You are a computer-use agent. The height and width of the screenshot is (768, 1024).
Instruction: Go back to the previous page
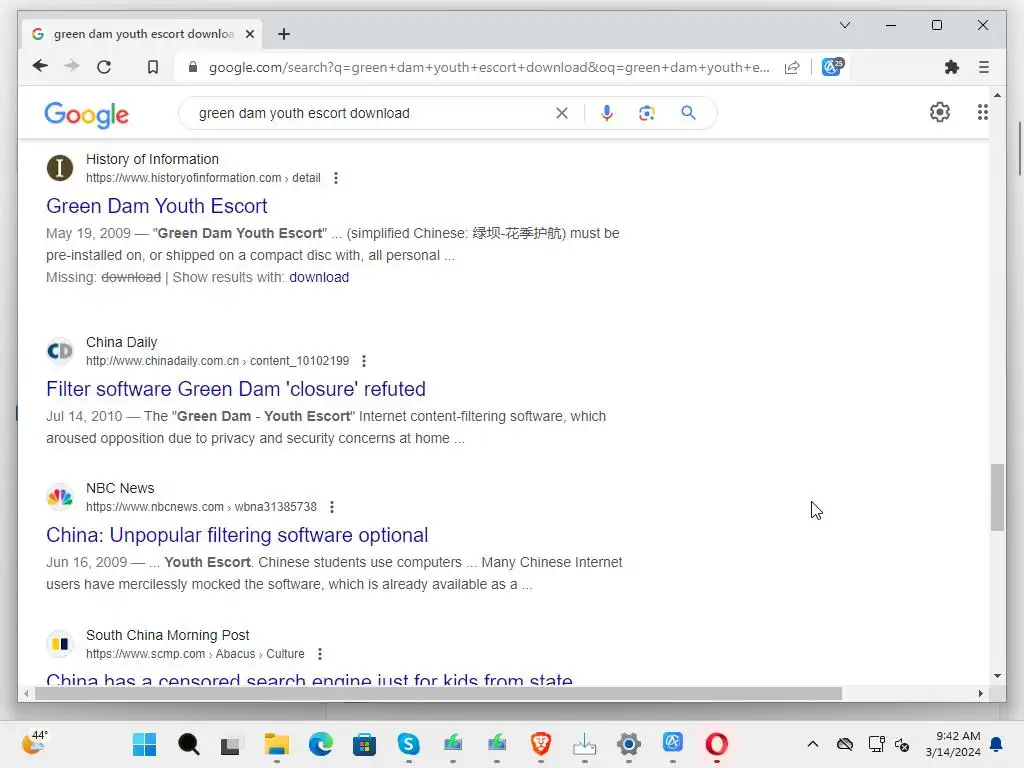[x=40, y=67]
